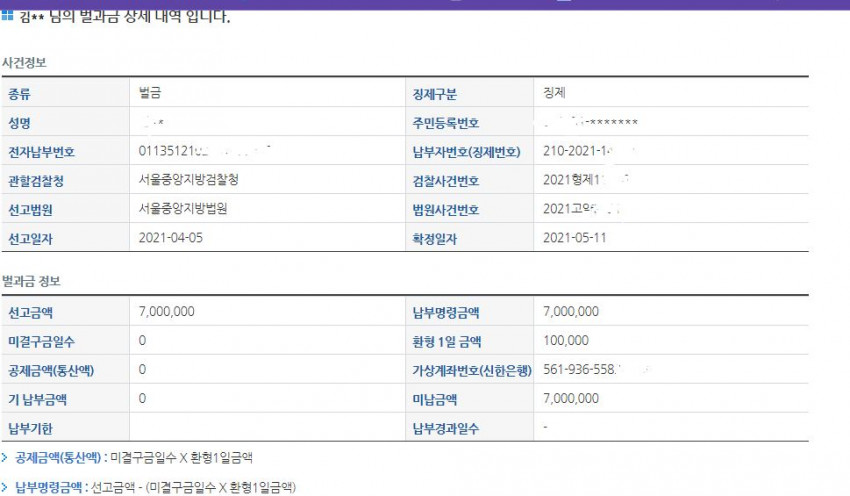Click the 선고금액 label

tap(30, 313)
